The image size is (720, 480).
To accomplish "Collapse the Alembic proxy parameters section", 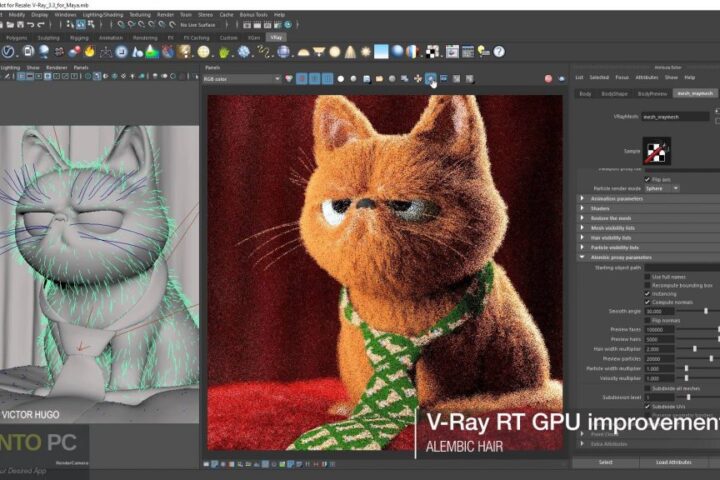I will tap(648, 257).
